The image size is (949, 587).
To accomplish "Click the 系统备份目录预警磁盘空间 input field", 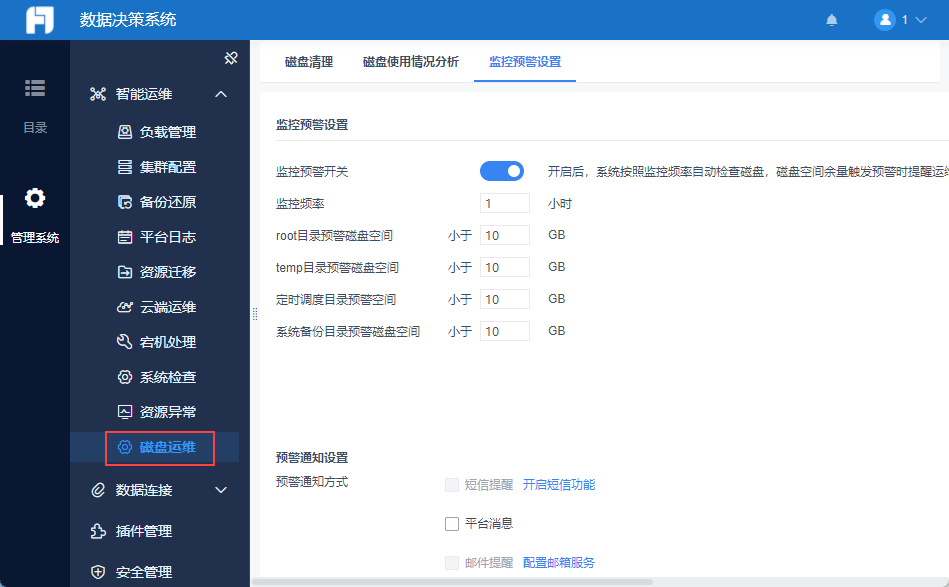I will coord(505,331).
